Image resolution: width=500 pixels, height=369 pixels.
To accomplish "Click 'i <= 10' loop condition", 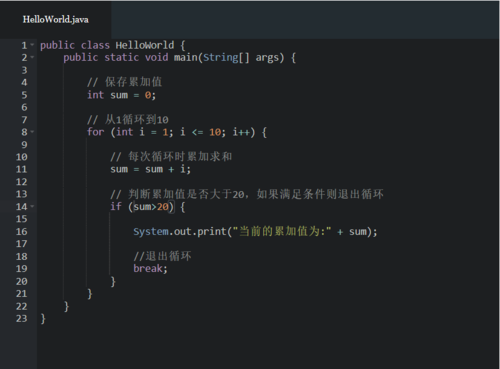I will (200, 132).
